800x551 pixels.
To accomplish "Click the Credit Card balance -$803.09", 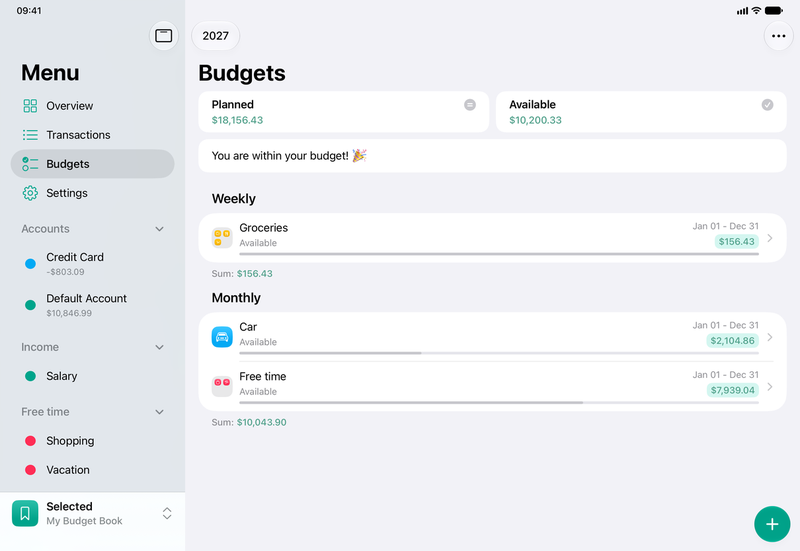I will click(x=65, y=272).
